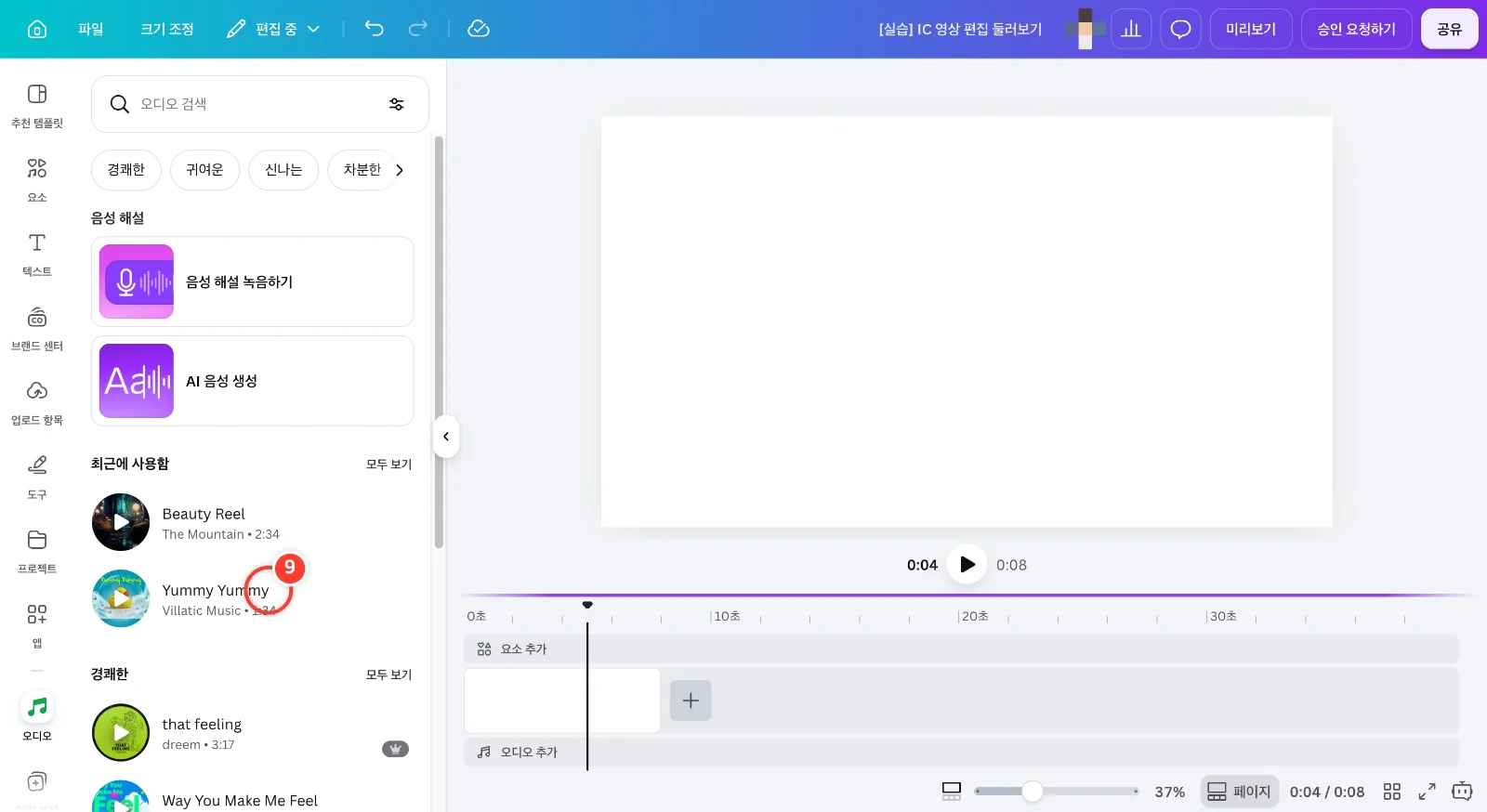Open 프로젝트 folder panel
The width and height of the screenshot is (1487, 812).
click(x=37, y=551)
